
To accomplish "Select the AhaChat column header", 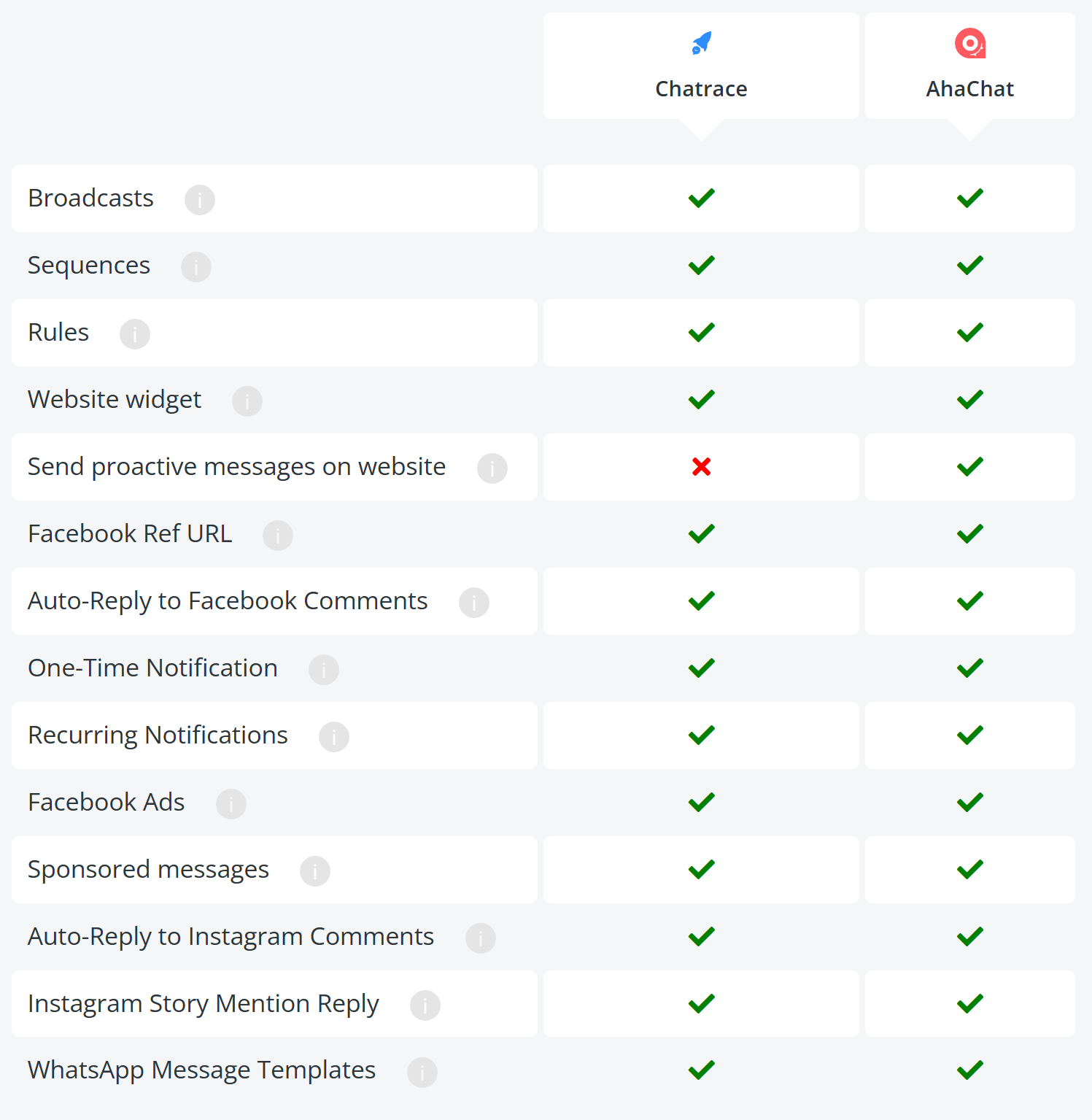I will click(970, 66).
